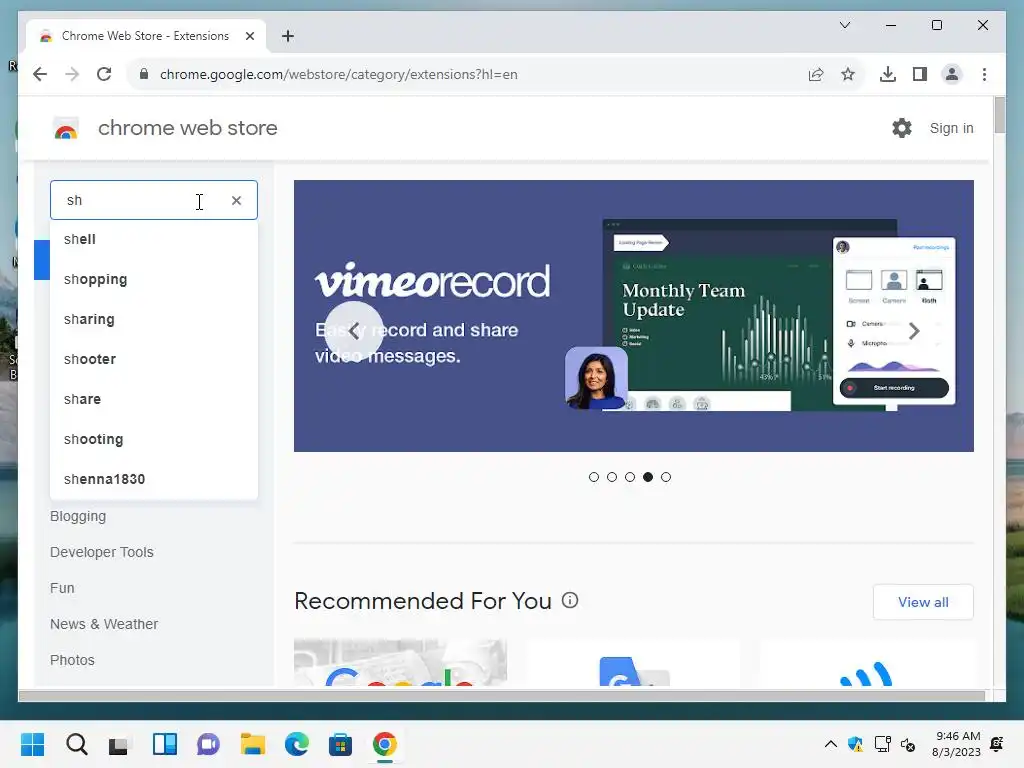Click the chrome web store logo
The width and height of the screenshot is (1024, 768).
pos(65,129)
